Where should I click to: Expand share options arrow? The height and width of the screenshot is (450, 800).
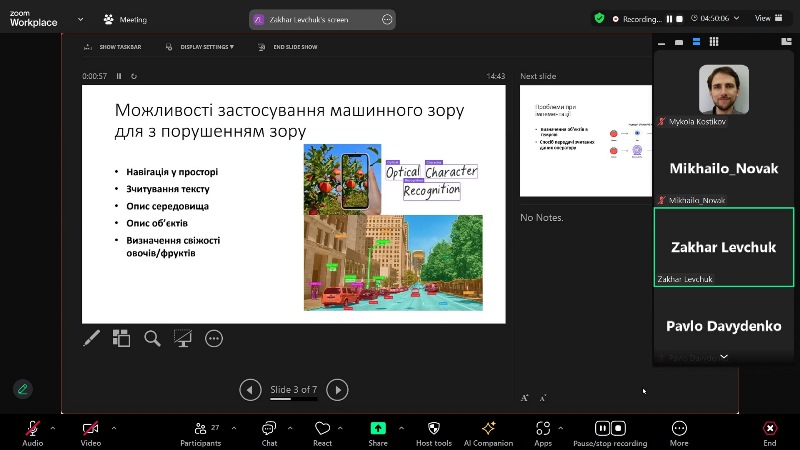pos(401,428)
